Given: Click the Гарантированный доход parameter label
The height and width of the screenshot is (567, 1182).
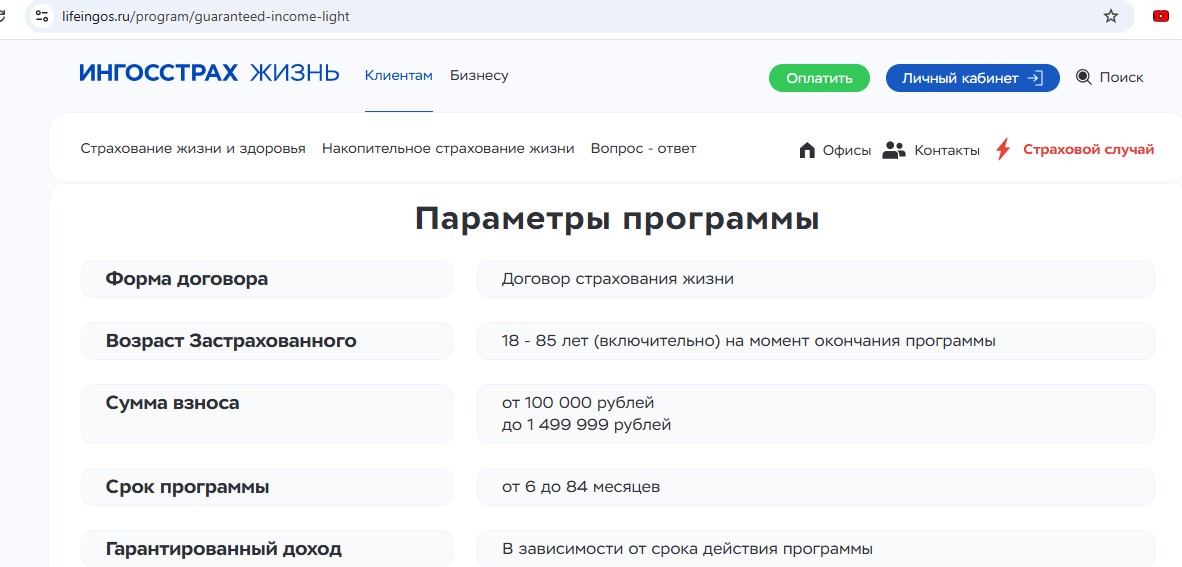Looking at the screenshot, I should point(224,549).
